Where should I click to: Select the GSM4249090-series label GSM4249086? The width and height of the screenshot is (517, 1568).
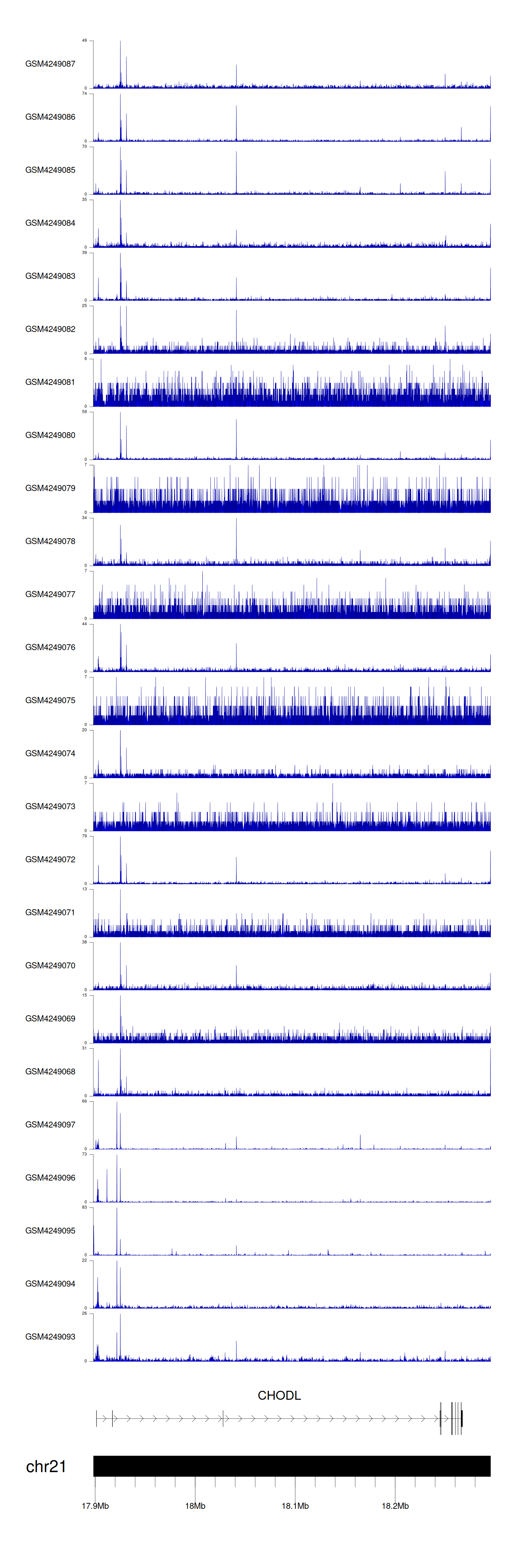[x=50, y=117]
